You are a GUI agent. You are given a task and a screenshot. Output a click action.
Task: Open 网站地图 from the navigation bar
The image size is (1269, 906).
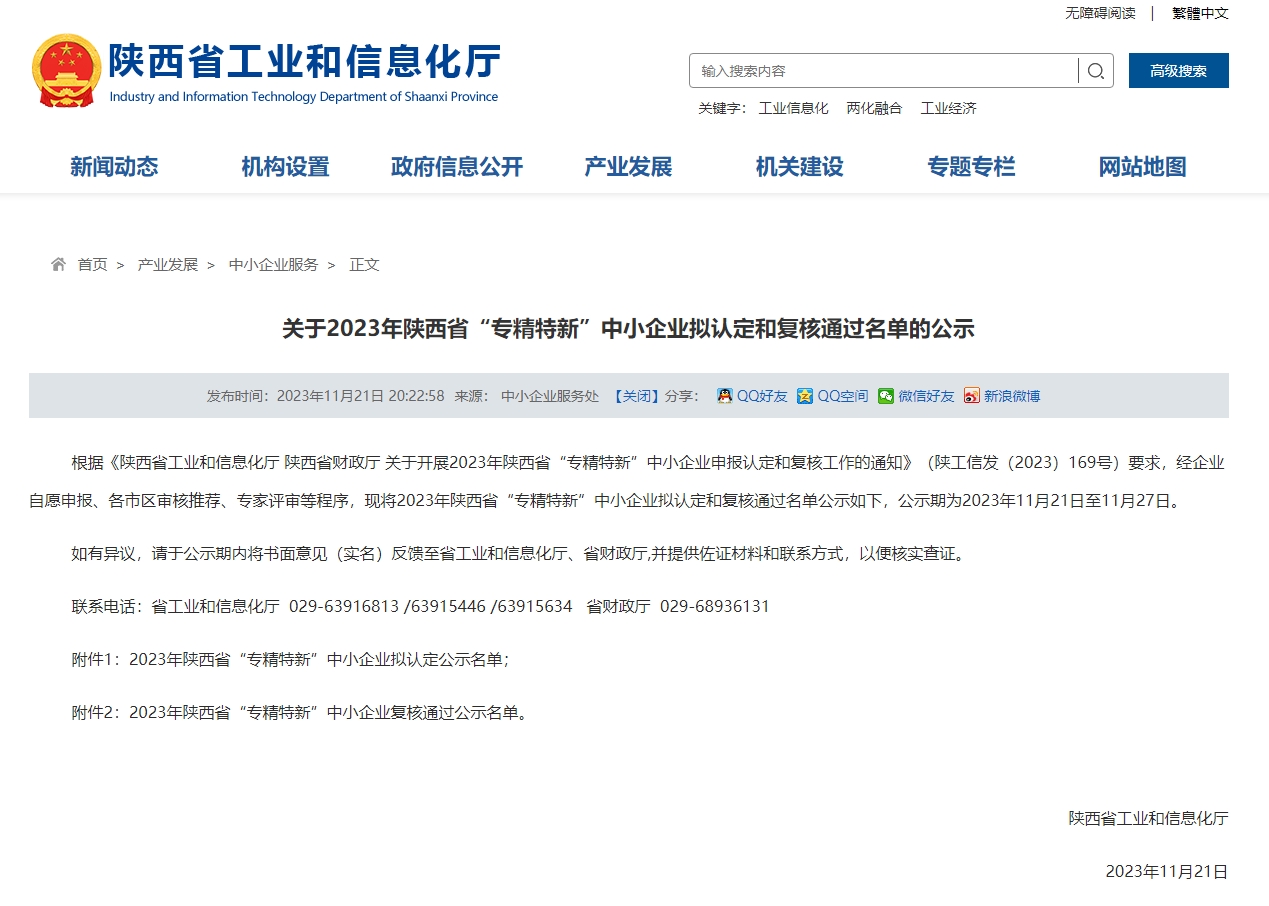[1142, 167]
